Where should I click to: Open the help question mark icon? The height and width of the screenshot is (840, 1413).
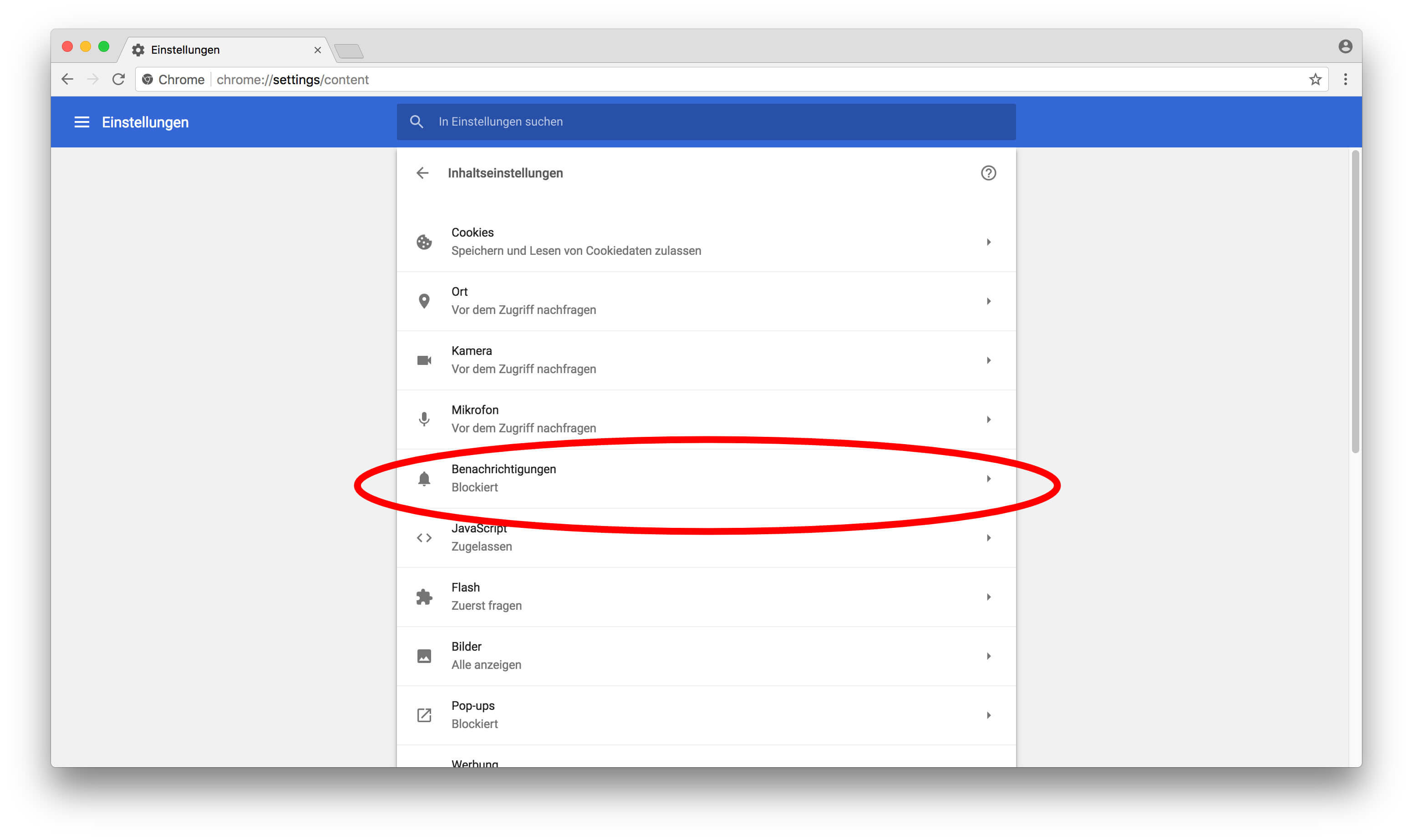(988, 173)
